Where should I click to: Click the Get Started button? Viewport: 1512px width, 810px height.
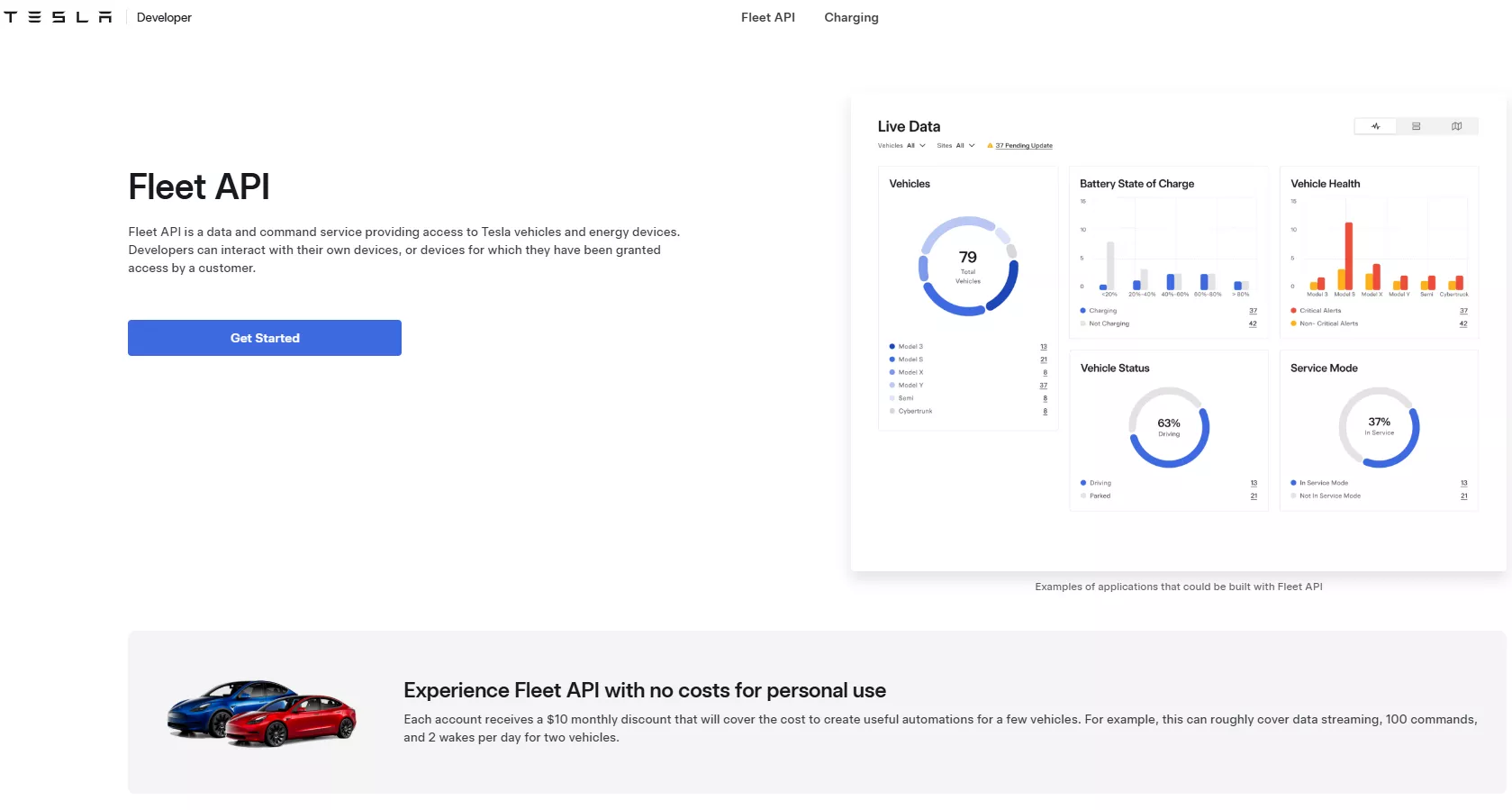265,338
